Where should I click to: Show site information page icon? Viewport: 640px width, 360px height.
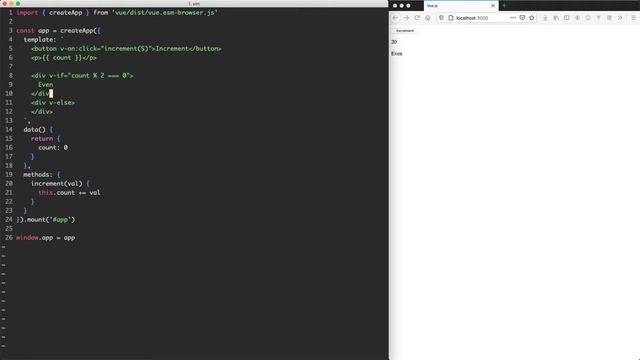point(451,18)
